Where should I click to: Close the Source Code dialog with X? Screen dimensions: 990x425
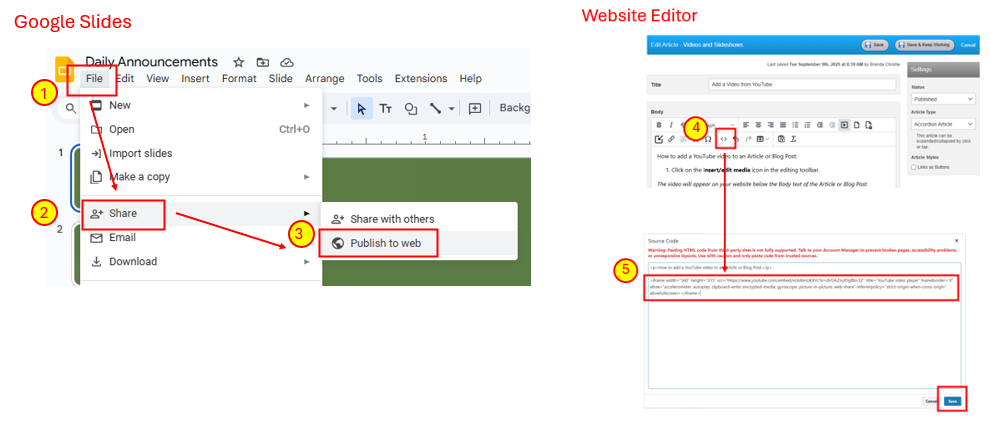pos(956,241)
